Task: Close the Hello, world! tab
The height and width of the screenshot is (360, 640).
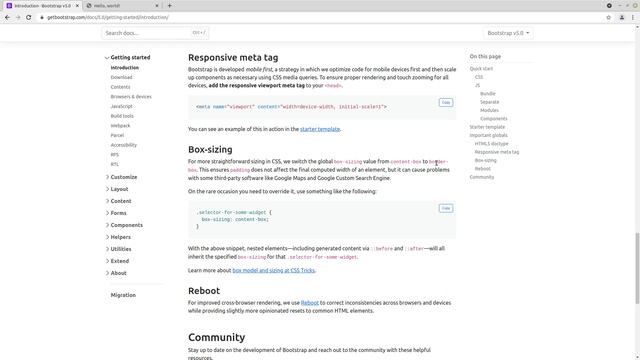Action: click(157, 6)
